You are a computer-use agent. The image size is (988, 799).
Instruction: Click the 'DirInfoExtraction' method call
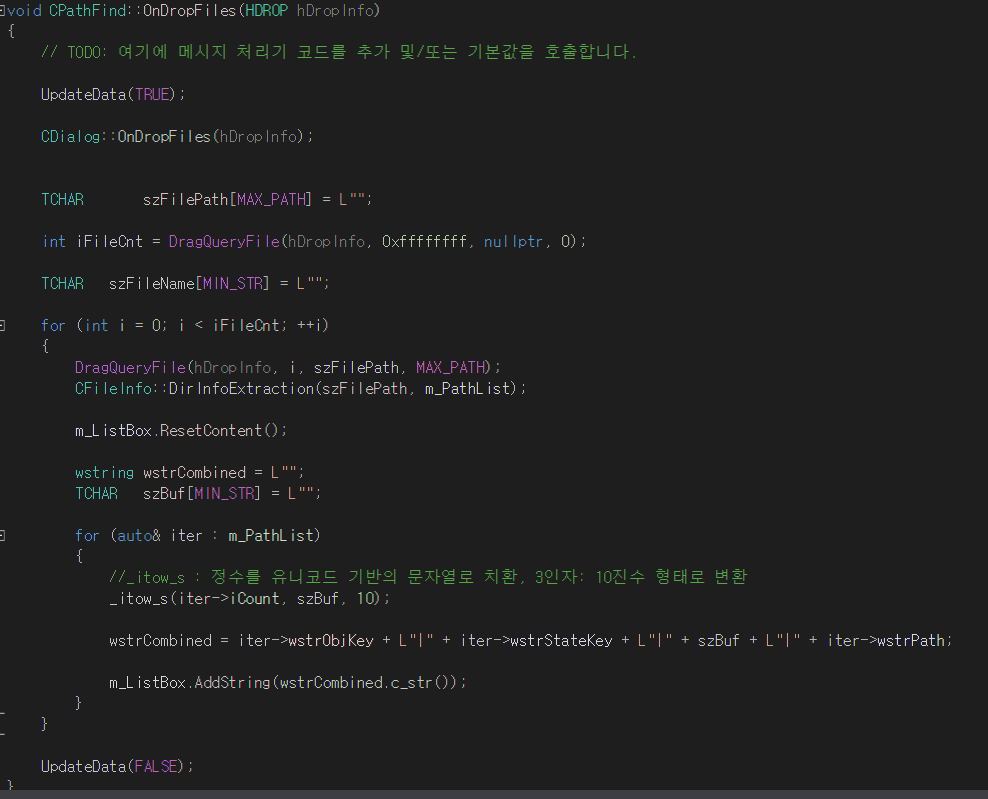[241, 389]
